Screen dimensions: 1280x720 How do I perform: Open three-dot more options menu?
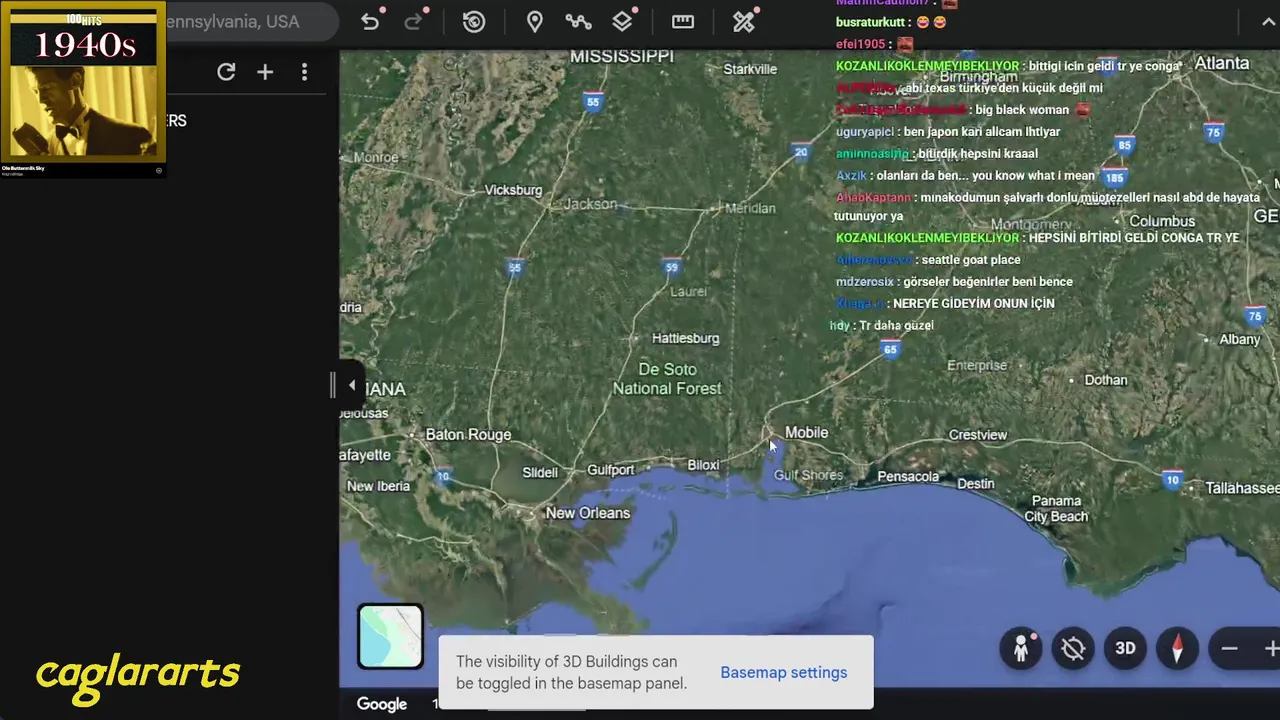pyautogui.click(x=304, y=72)
